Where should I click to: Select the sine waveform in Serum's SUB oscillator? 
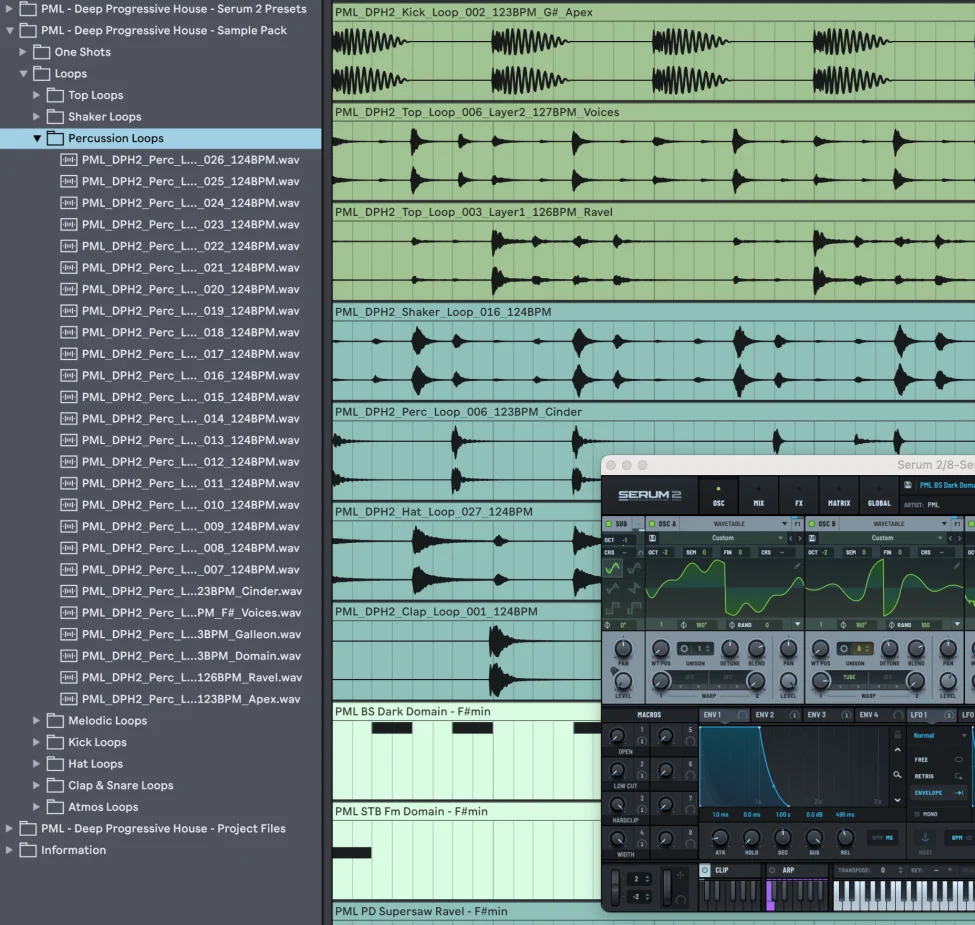pyautogui.click(x=612, y=568)
